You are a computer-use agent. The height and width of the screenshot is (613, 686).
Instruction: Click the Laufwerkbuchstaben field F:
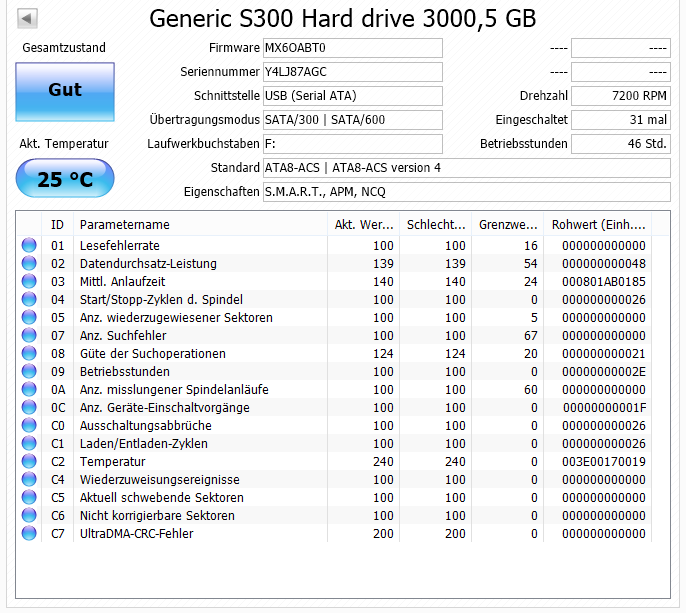[x=353, y=144]
